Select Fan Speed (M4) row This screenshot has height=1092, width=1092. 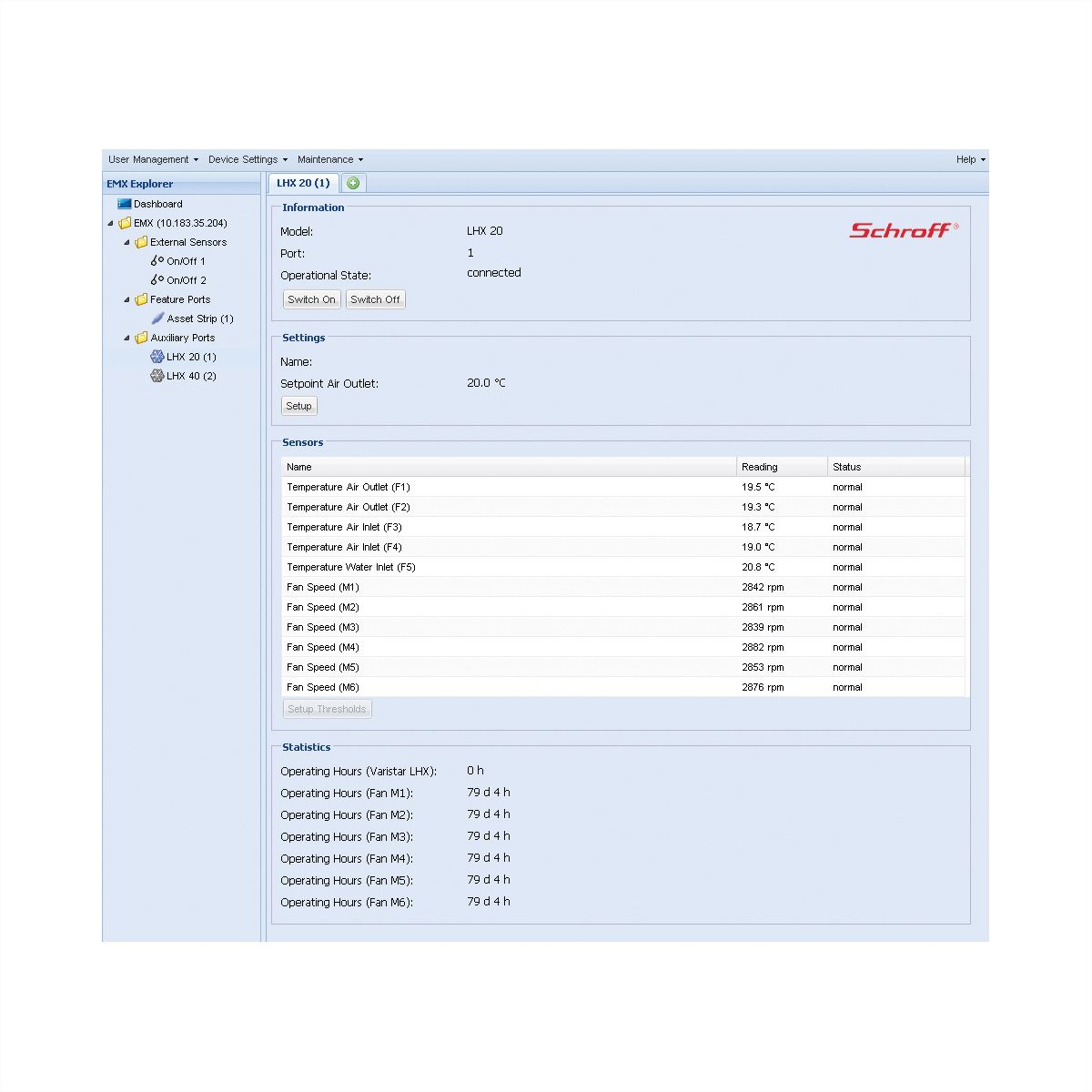click(x=623, y=647)
